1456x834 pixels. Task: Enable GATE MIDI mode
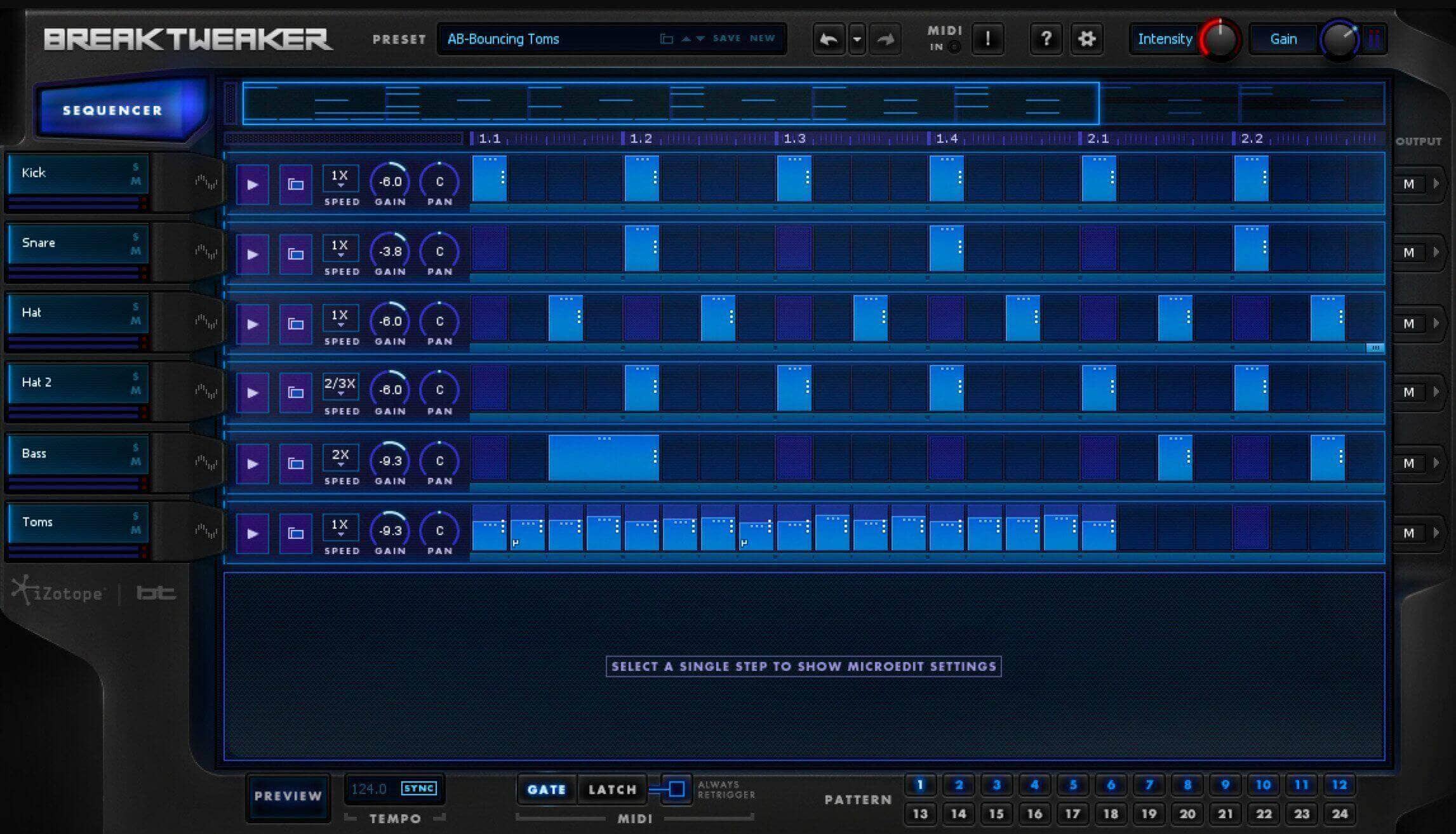pyautogui.click(x=547, y=790)
